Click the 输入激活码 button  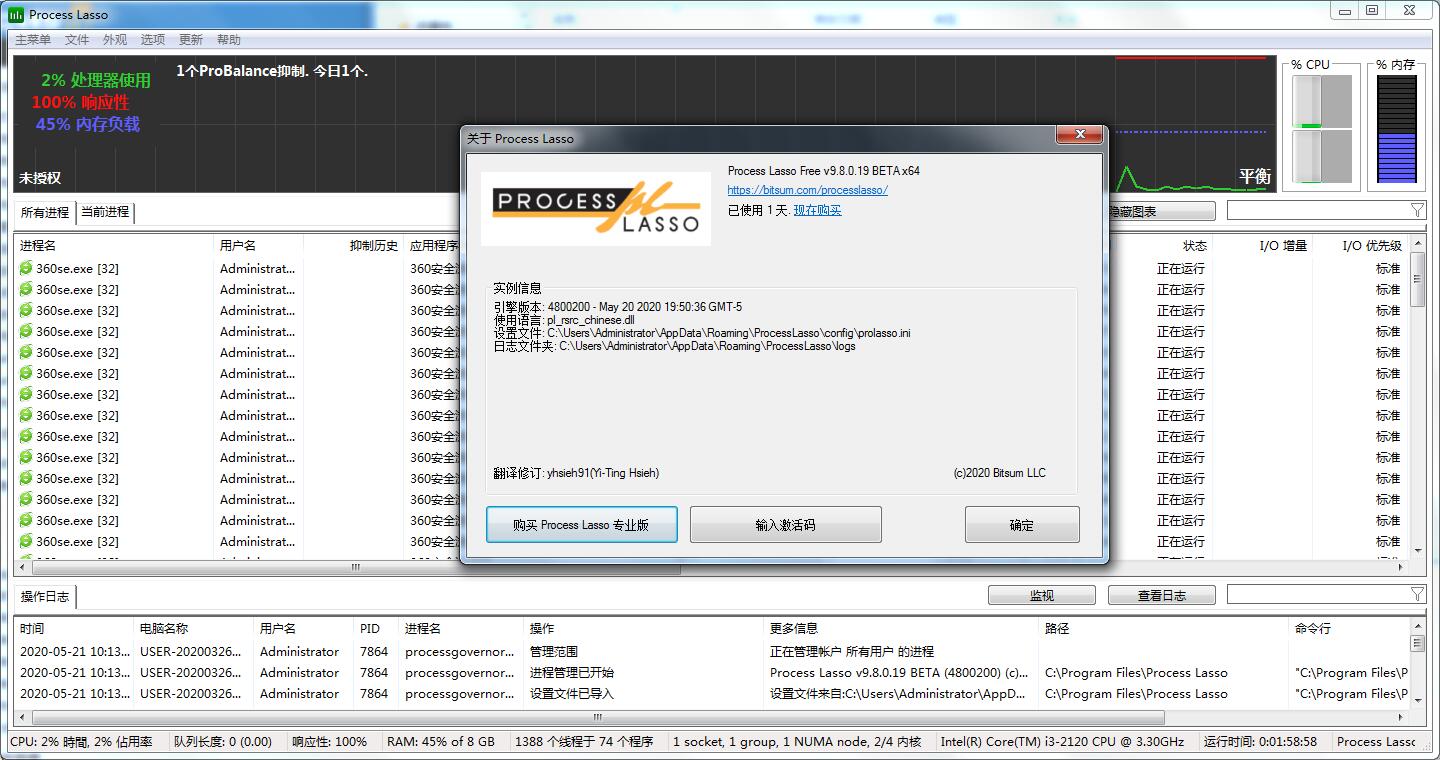click(786, 525)
